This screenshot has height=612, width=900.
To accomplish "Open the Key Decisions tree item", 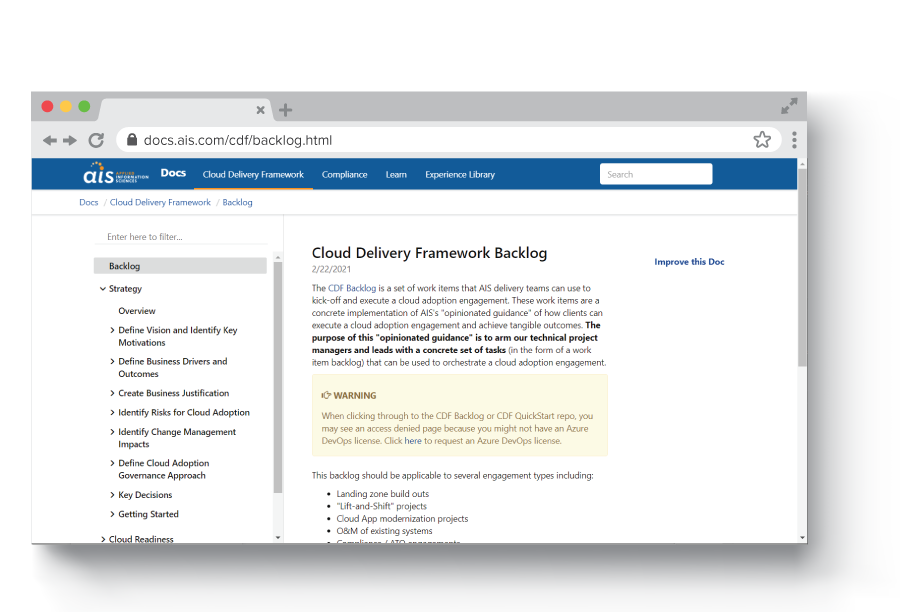I will click(x=145, y=495).
